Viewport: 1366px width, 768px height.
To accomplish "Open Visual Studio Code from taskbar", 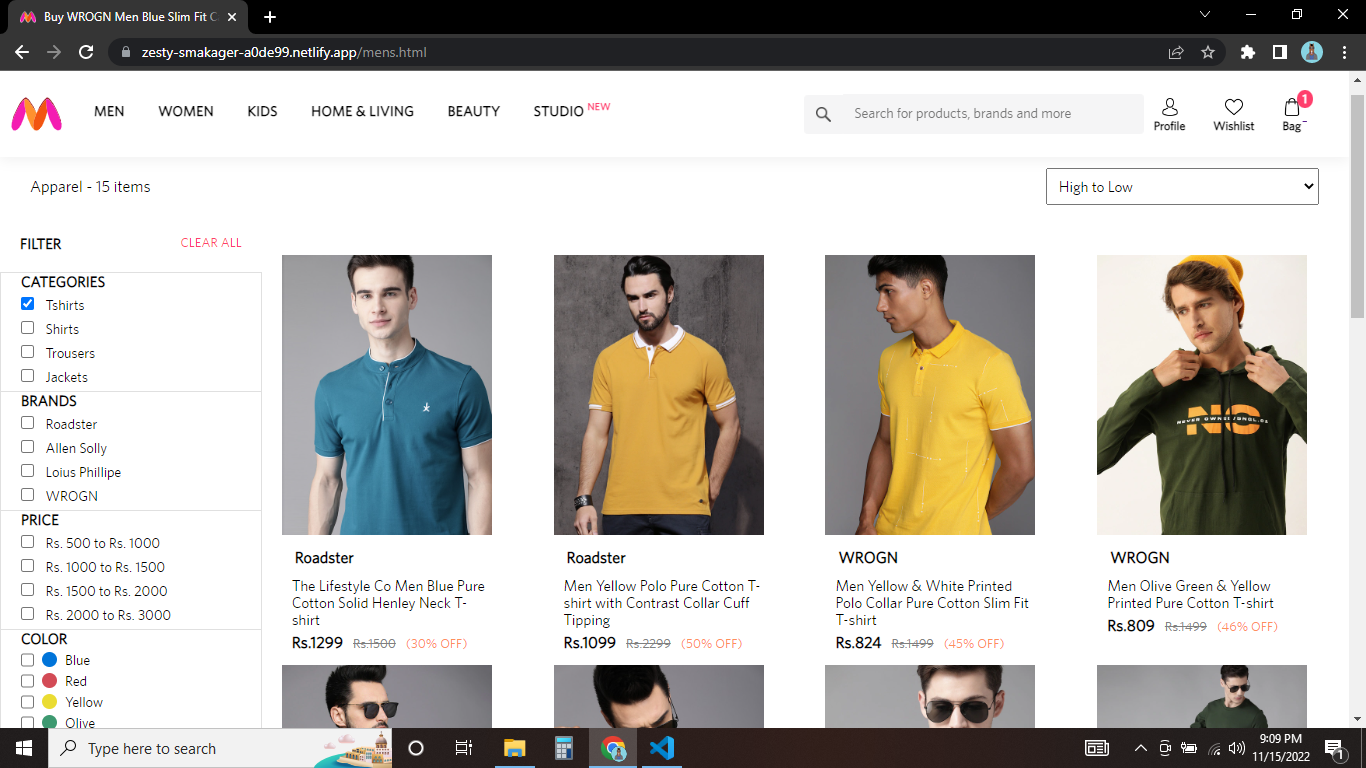I will point(661,748).
